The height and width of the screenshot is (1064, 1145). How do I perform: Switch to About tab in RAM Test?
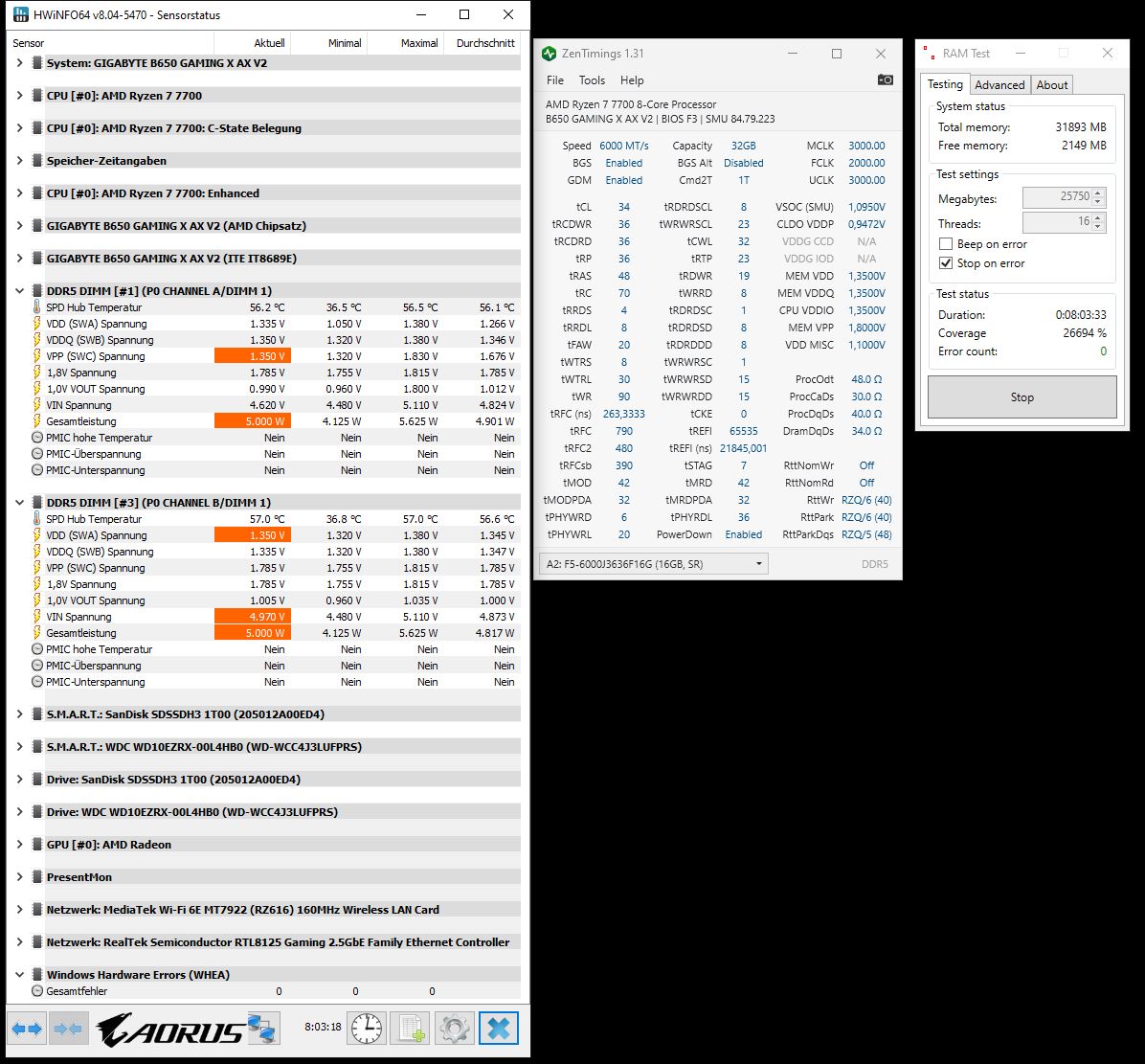click(x=1051, y=84)
